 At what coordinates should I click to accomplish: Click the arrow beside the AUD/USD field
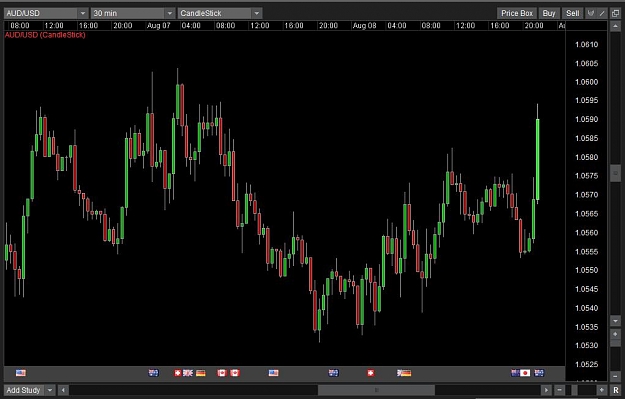click(83, 13)
